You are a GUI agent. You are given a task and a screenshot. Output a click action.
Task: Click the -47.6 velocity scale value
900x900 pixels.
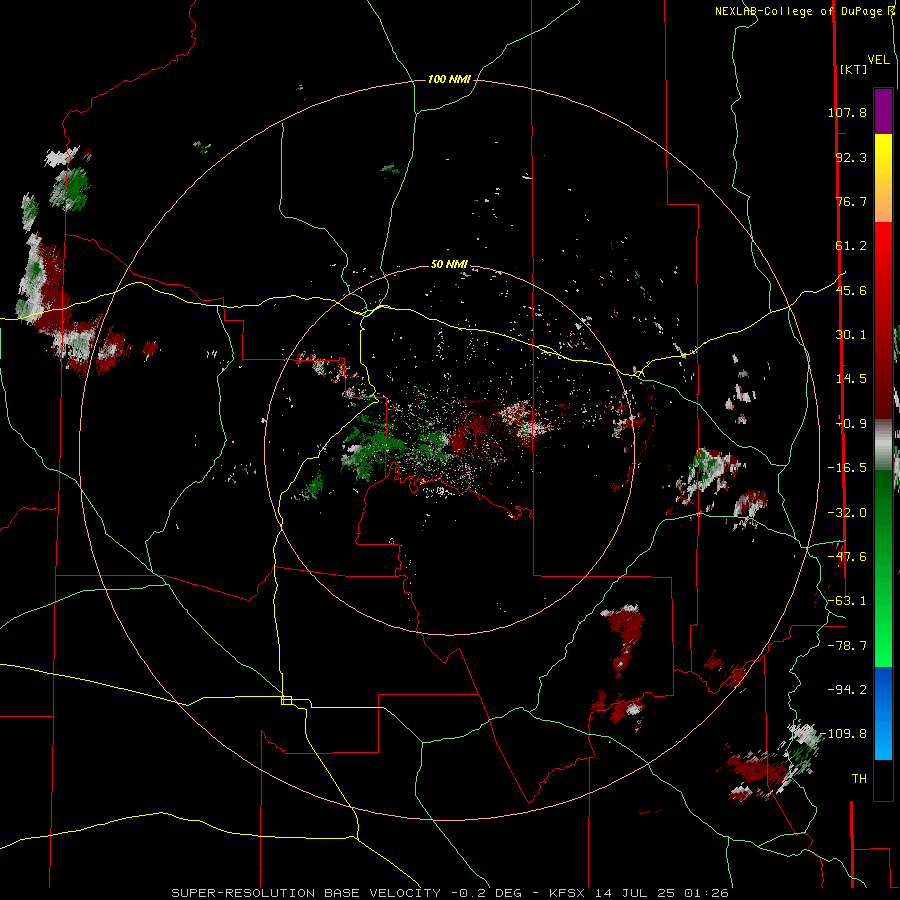tap(847, 557)
